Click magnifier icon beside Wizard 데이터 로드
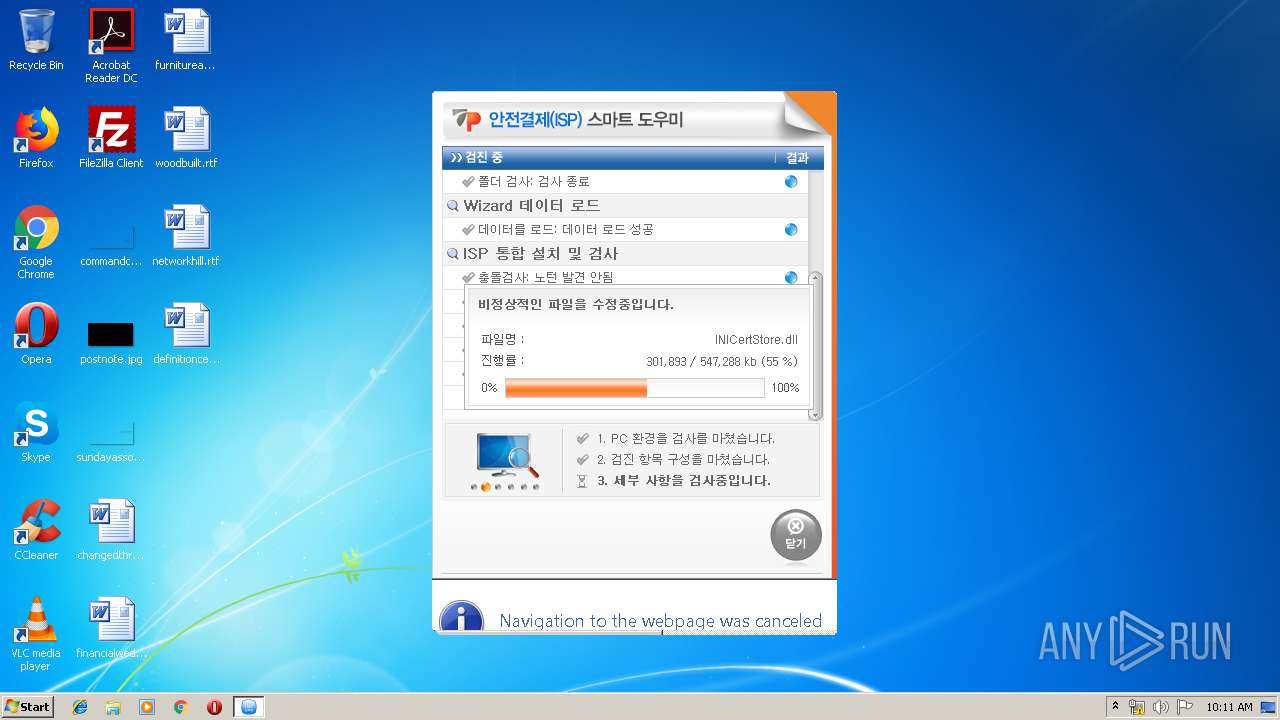1280x720 pixels. [x=453, y=206]
